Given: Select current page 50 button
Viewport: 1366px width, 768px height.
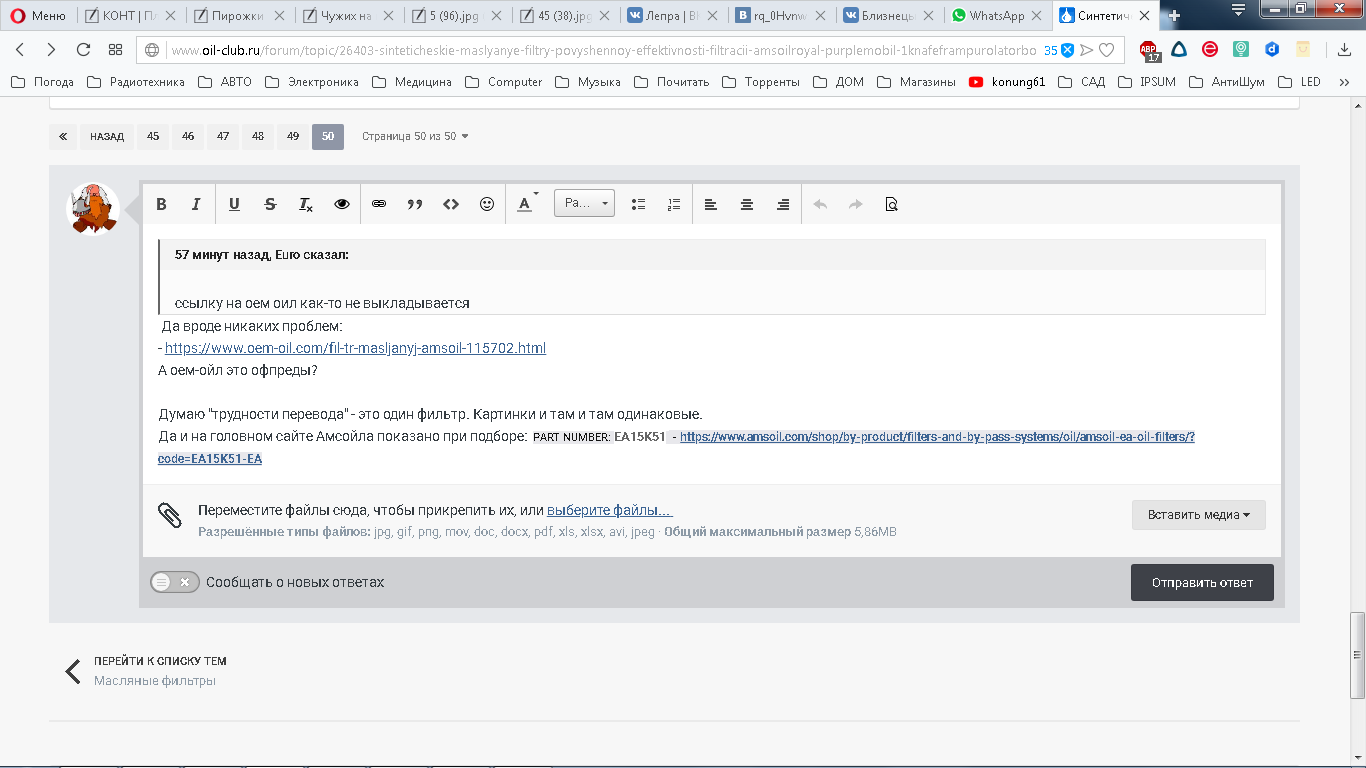Looking at the screenshot, I should pos(328,137).
